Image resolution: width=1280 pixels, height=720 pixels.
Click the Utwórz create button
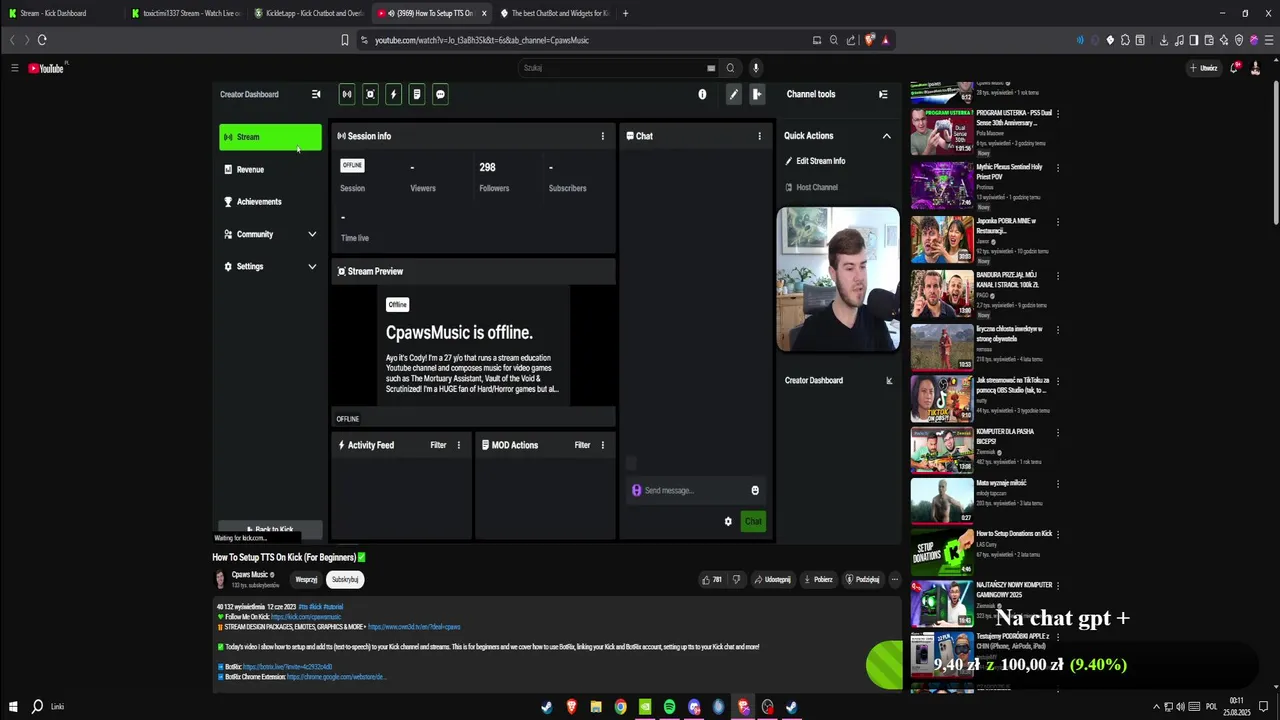(x=1203, y=68)
